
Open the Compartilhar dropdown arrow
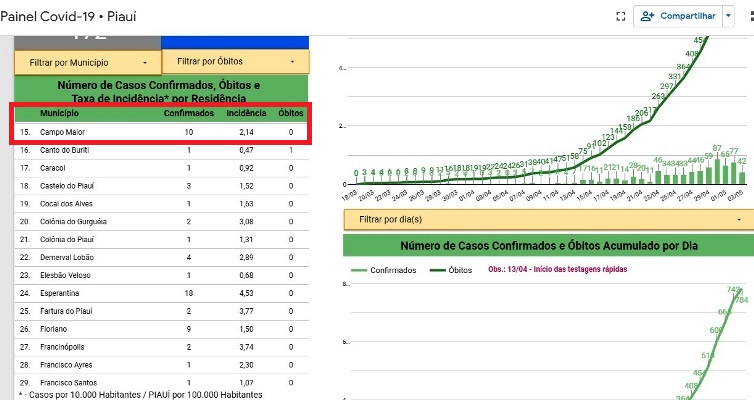[729, 16]
